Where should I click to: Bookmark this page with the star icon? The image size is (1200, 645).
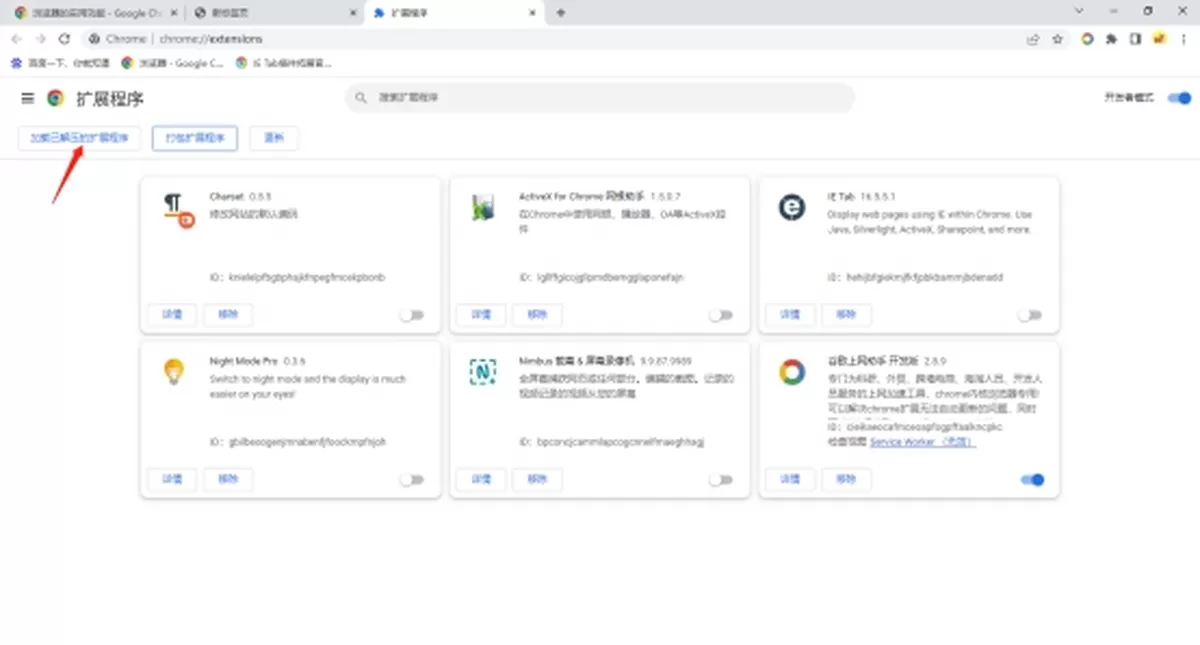(1057, 39)
